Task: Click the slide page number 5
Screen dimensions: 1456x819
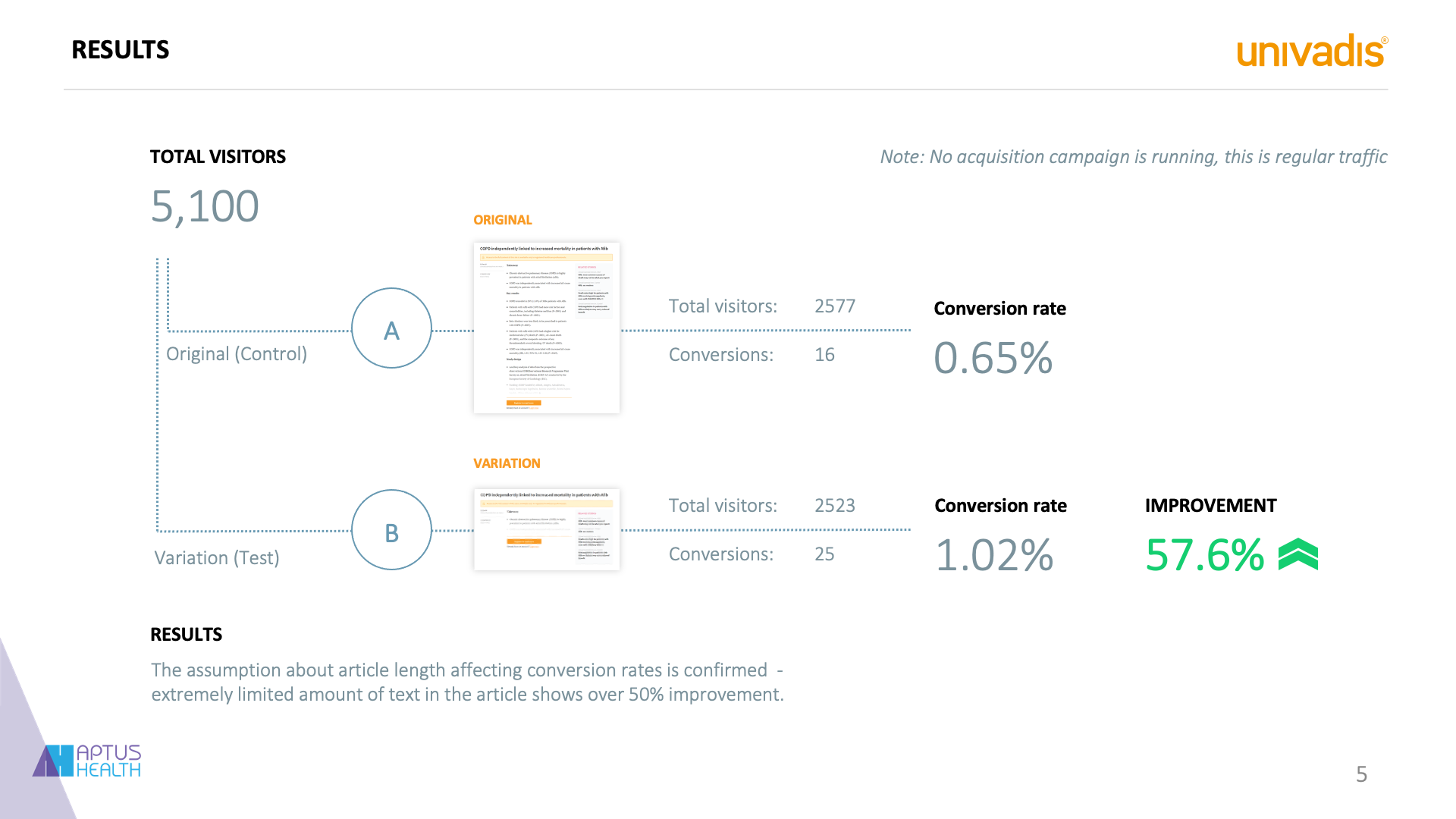Action: tap(1361, 774)
